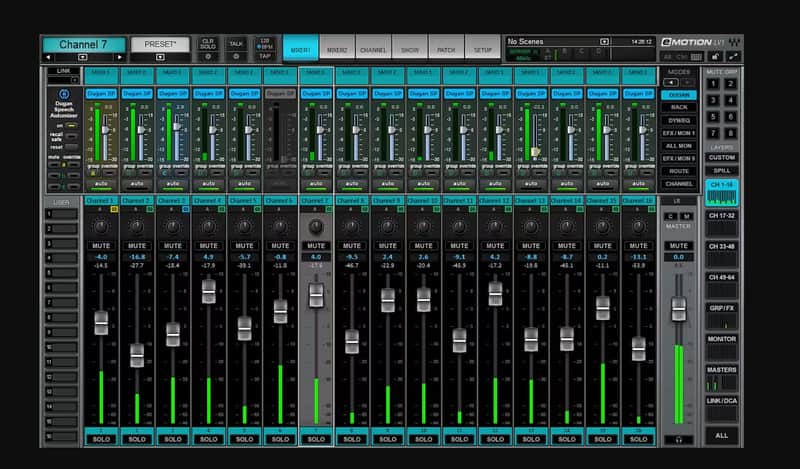This screenshot has width=800, height=469.
Task: Switch to the MIXER 1 tab
Action: point(301,48)
